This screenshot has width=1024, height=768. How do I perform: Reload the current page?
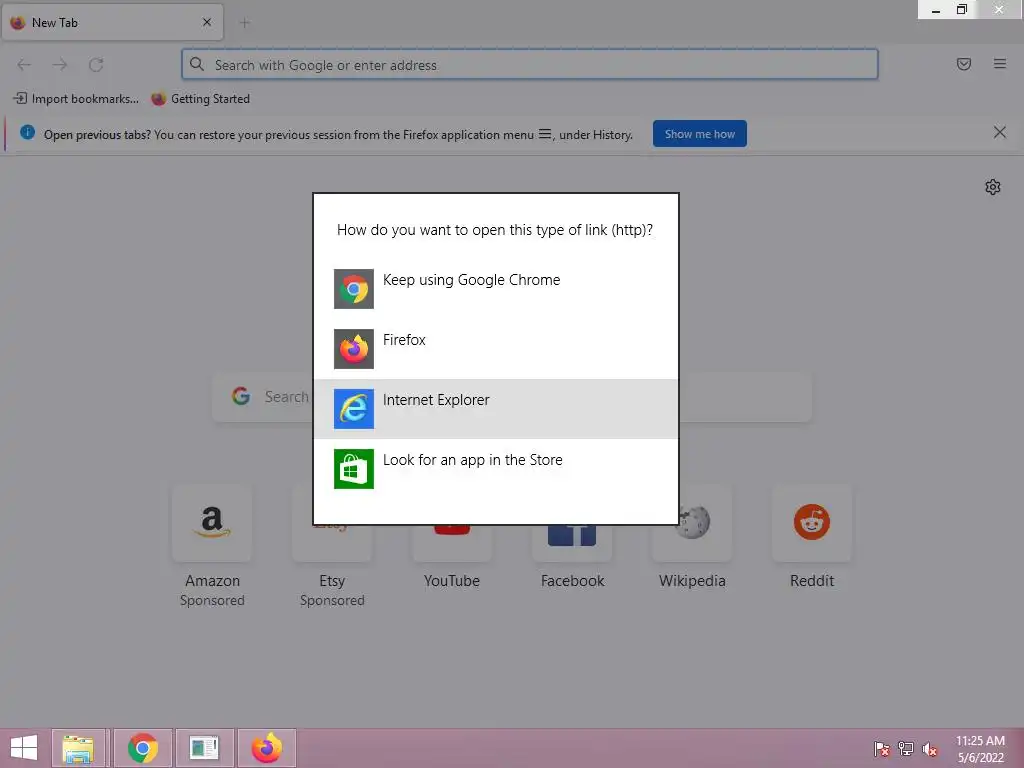coord(96,65)
